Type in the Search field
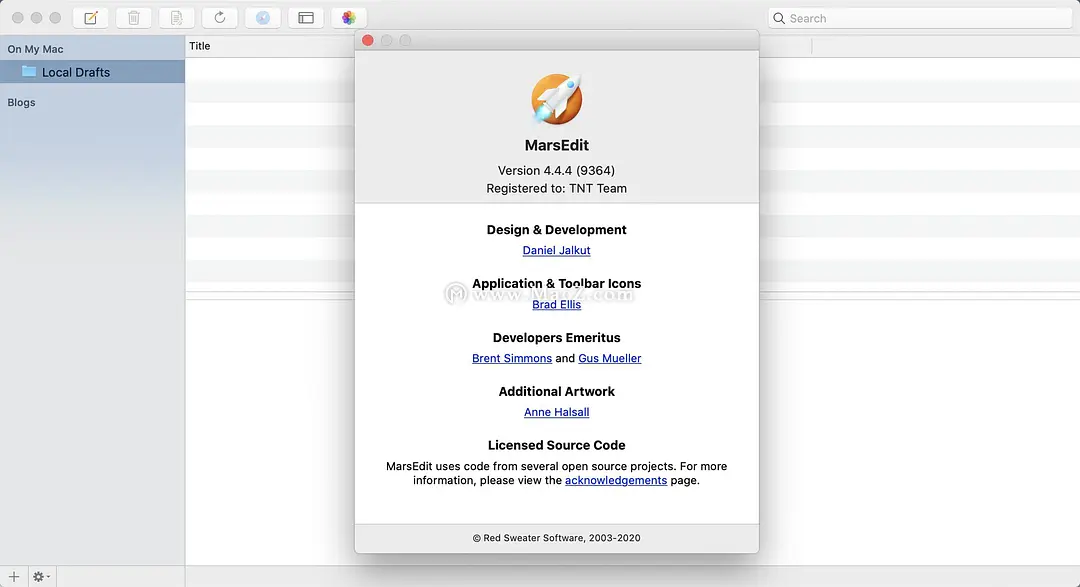1080x587 pixels. (x=920, y=19)
